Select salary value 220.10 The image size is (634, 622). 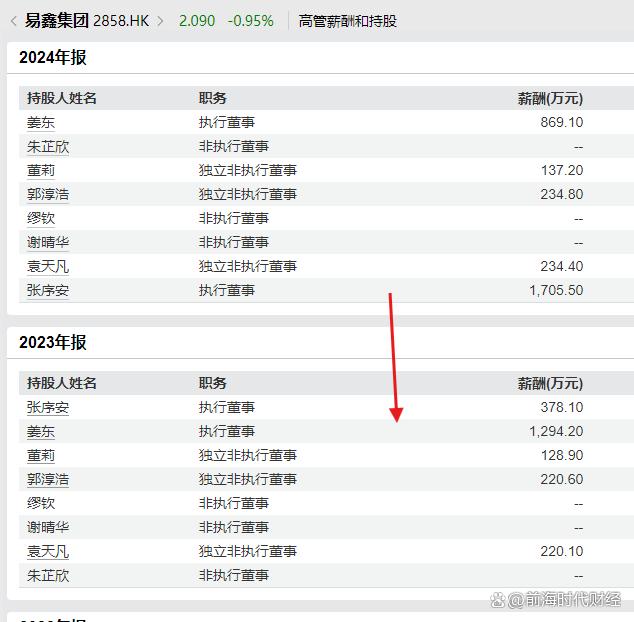click(x=562, y=551)
